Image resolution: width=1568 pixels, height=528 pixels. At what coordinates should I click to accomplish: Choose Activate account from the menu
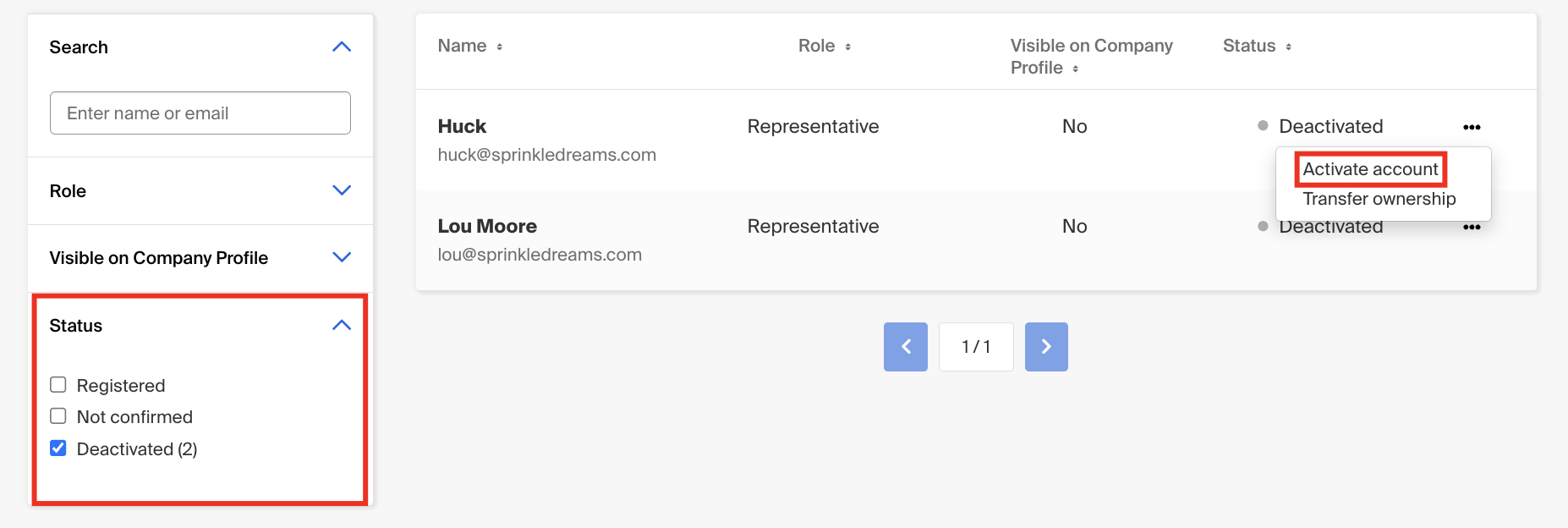tap(1370, 169)
